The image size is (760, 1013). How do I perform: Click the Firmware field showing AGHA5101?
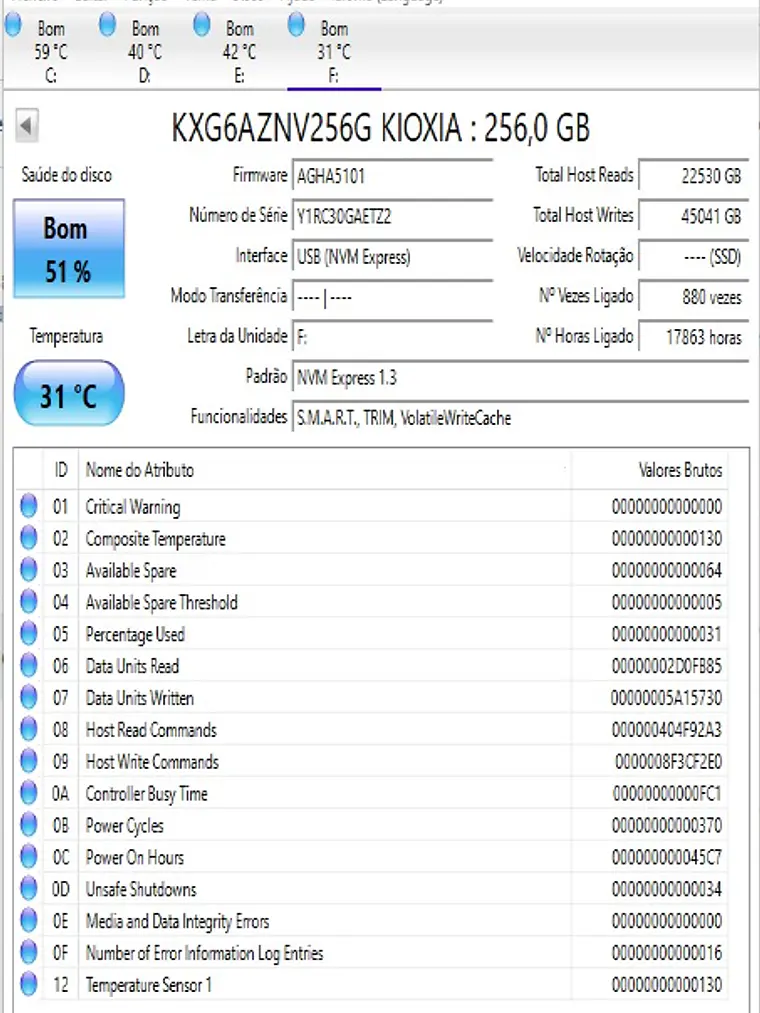coord(393,174)
